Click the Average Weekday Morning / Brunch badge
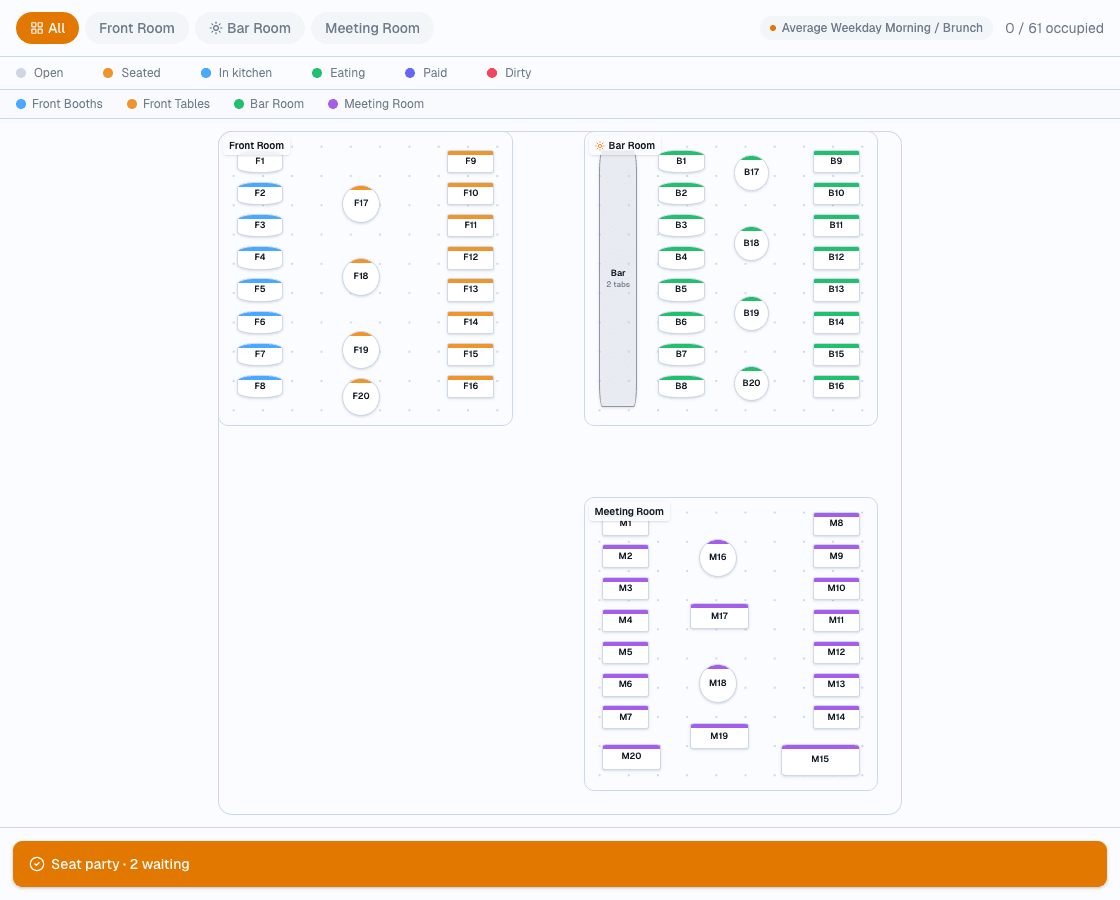Image resolution: width=1120 pixels, height=900 pixels. (x=876, y=28)
